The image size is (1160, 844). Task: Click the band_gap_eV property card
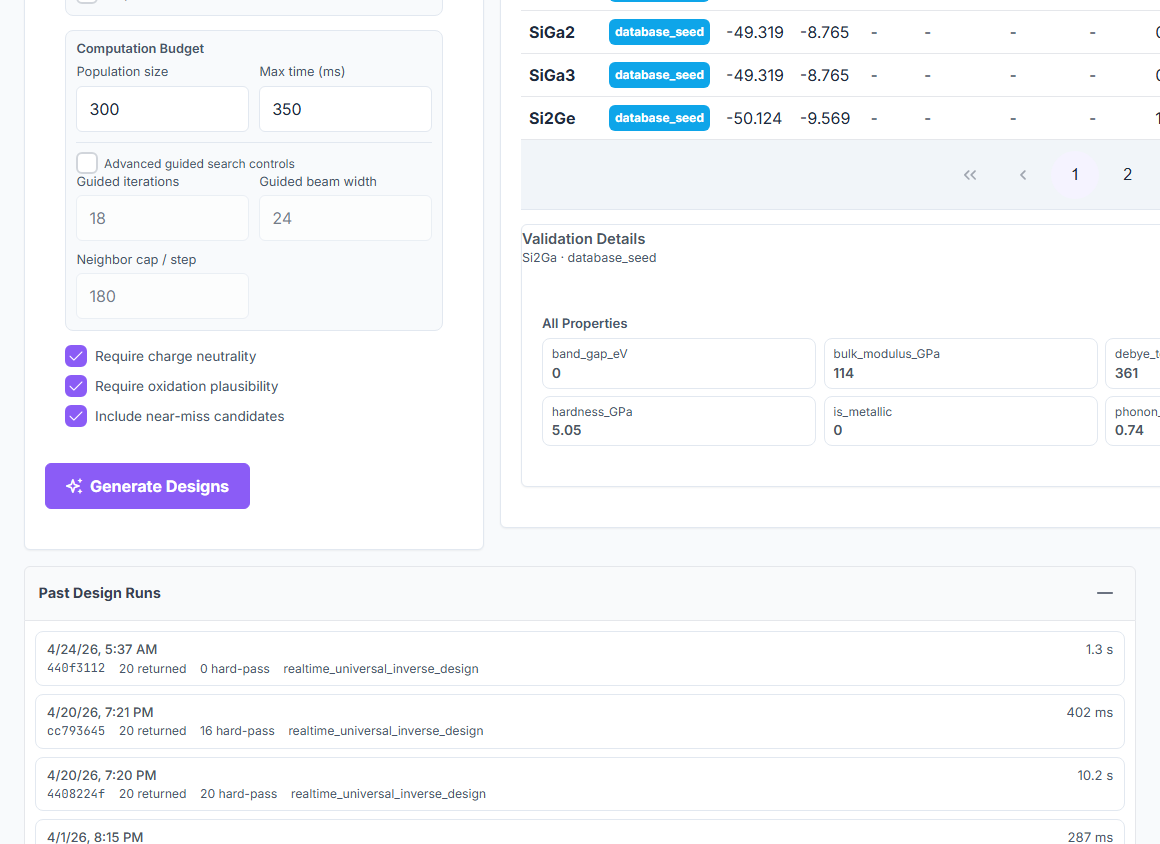(x=678, y=363)
